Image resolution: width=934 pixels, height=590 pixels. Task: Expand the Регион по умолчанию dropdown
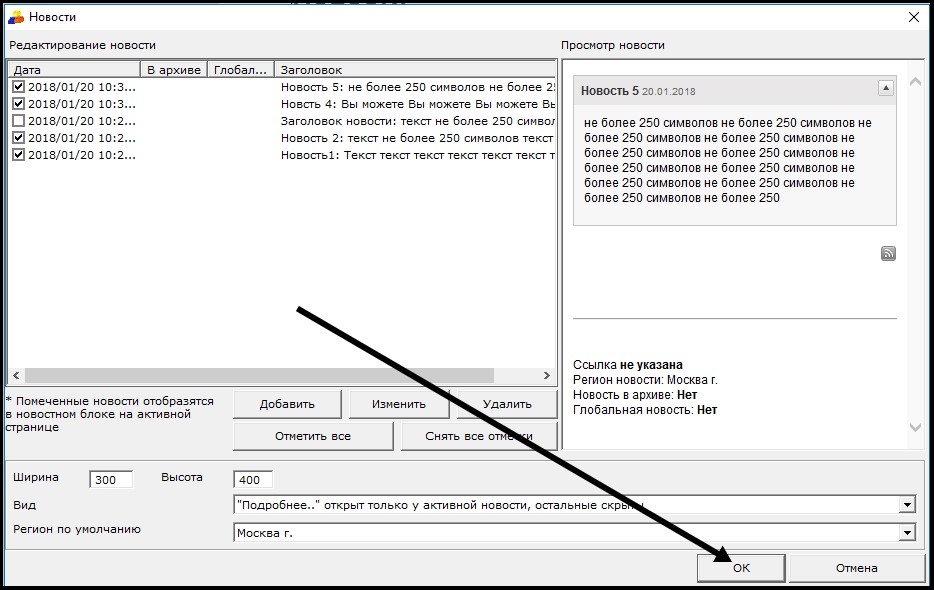click(x=906, y=533)
